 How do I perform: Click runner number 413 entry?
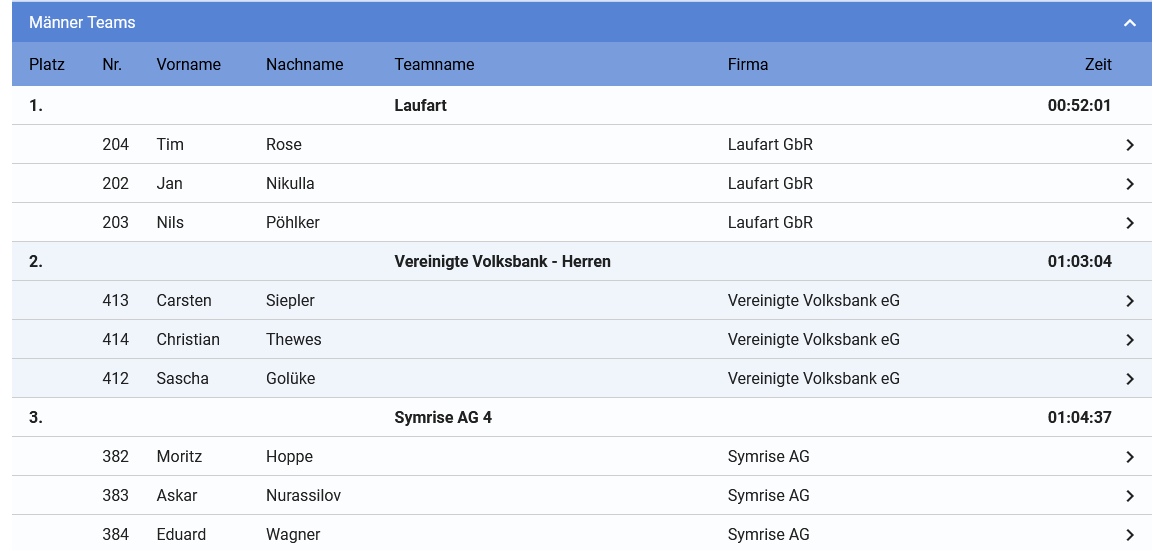click(115, 300)
